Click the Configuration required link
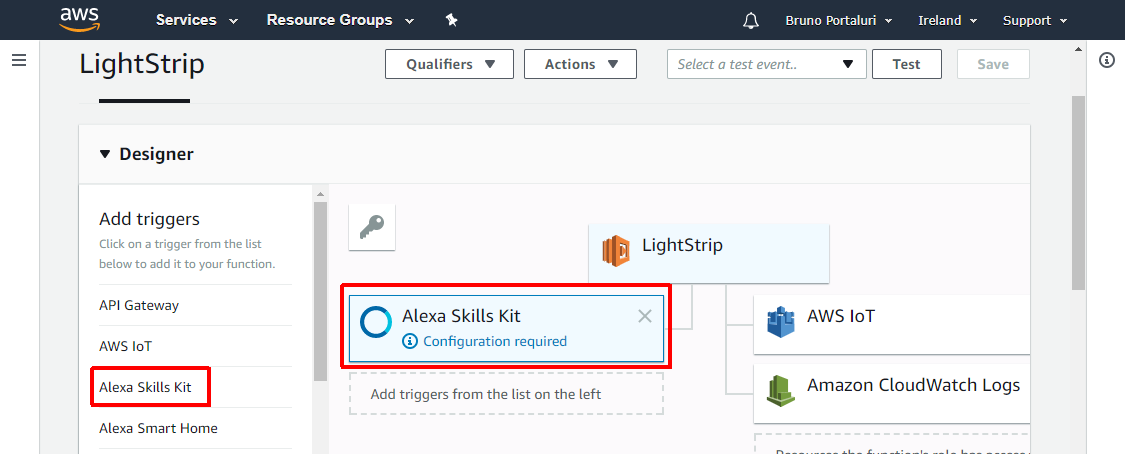This screenshot has height=454, width=1125. [x=494, y=341]
